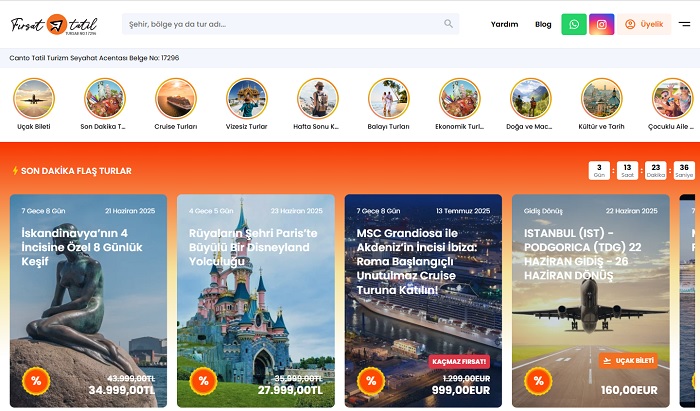The width and height of the screenshot is (700, 411).
Task: Click the Rüyaların Şehri Paris'te title
Action: point(253,247)
